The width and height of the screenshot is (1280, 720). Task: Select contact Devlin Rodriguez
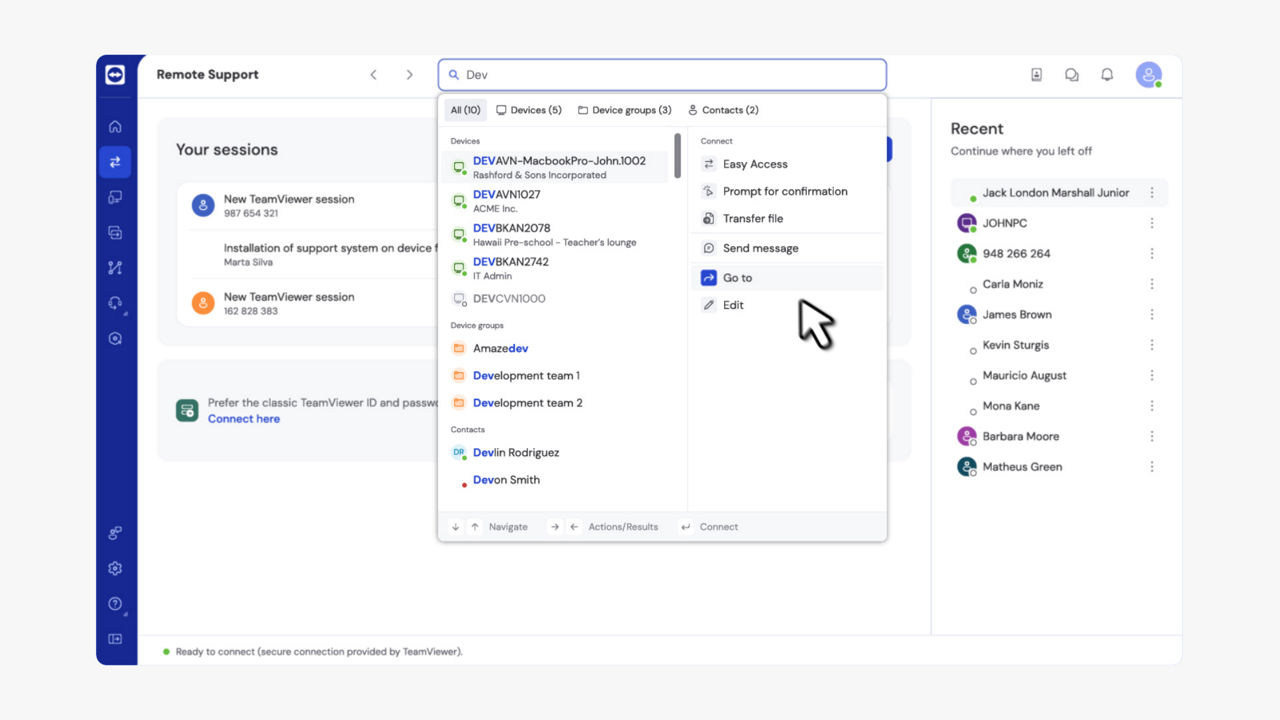coord(556,453)
